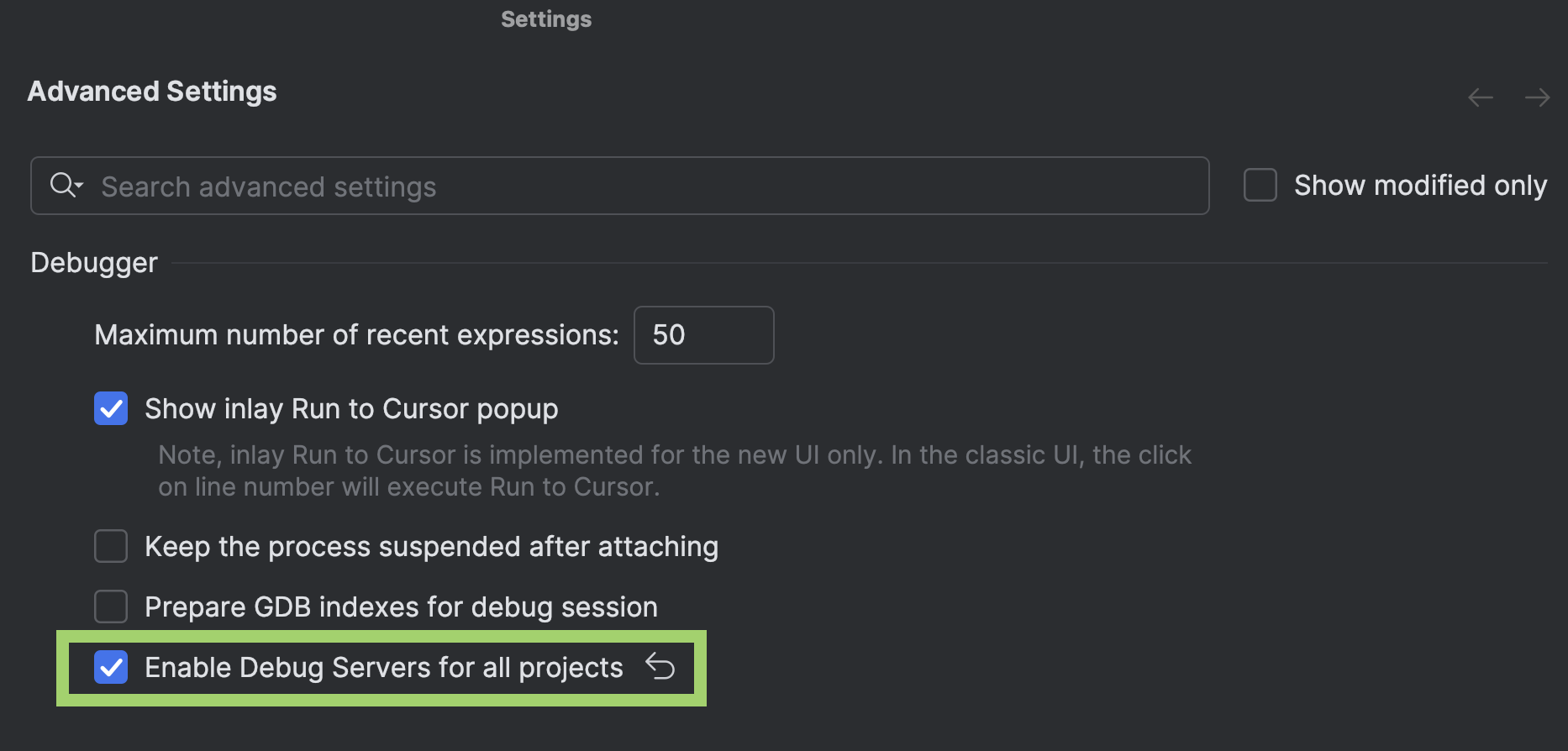Click the back navigation arrow
Screen dimensions: 1568x751
[1480, 97]
